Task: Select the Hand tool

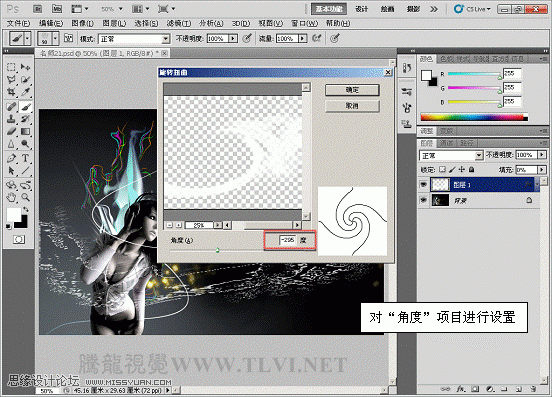Action: point(11,197)
